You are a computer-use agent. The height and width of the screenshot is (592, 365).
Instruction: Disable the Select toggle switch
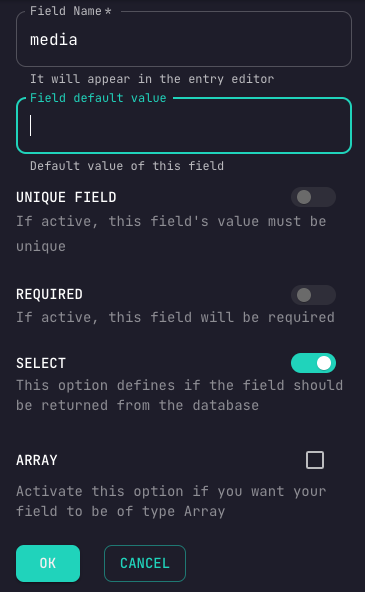coord(313,363)
